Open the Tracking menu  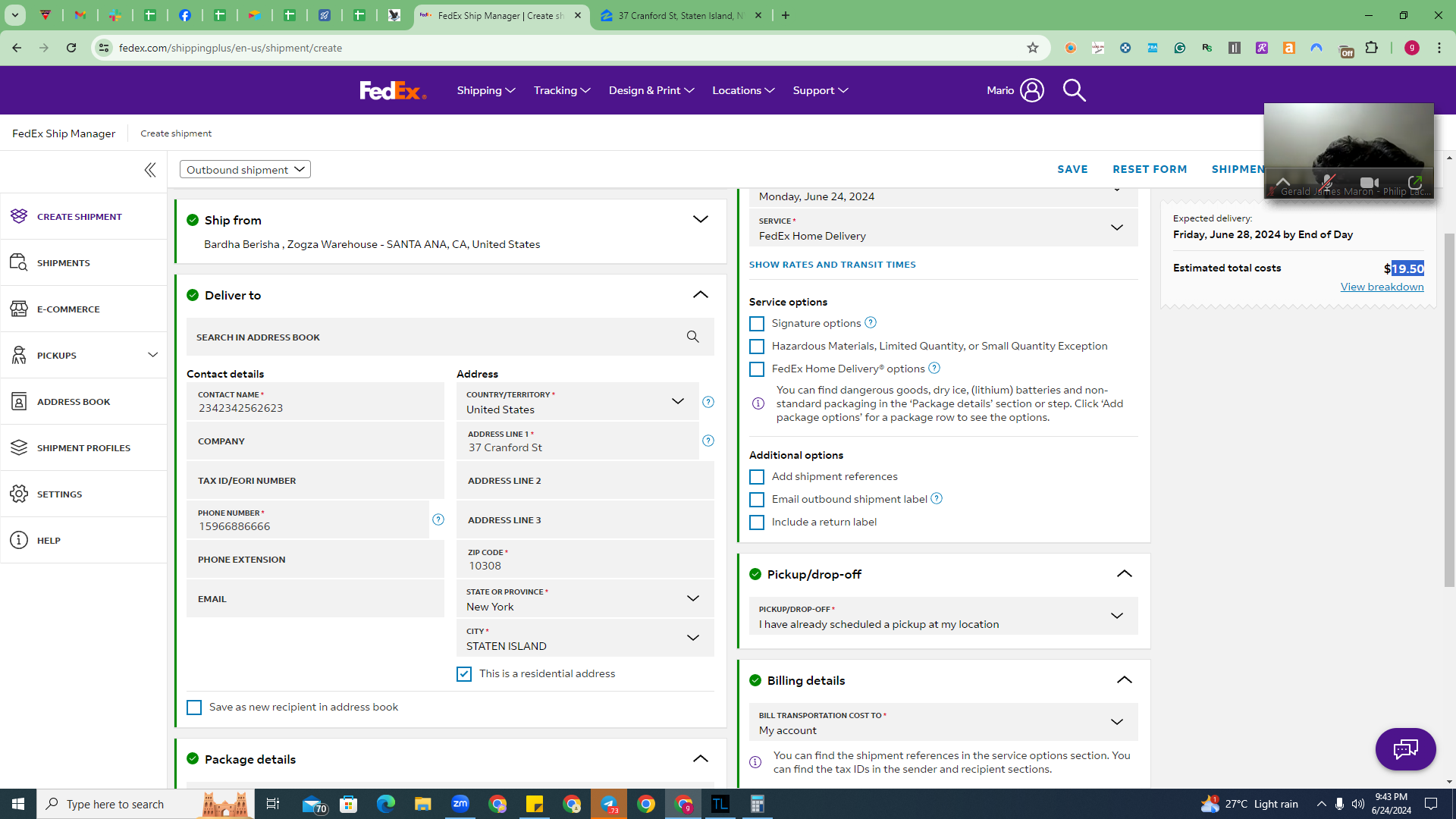[562, 90]
